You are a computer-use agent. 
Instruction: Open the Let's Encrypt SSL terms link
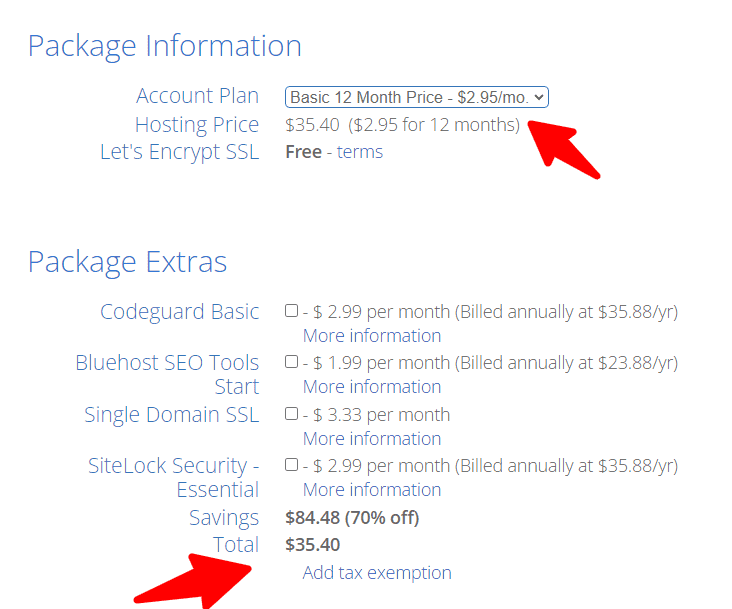(x=360, y=152)
